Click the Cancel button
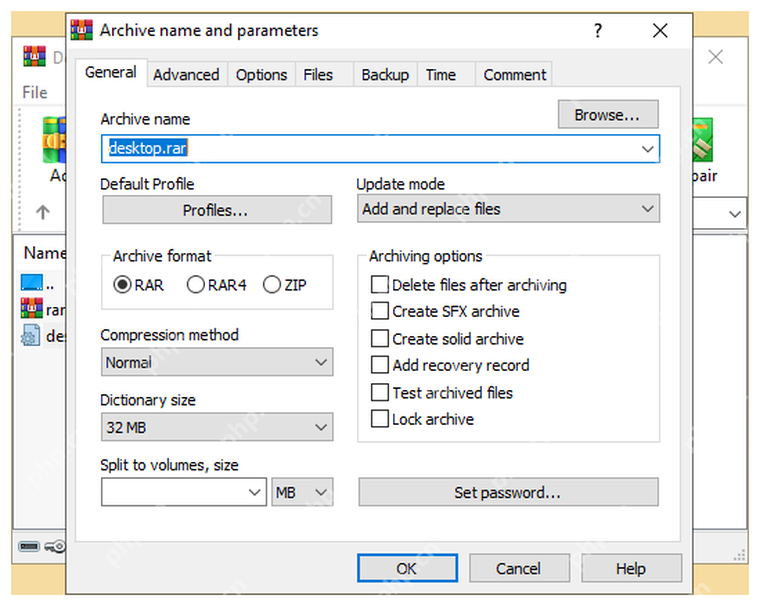Viewport: 760px width, 606px height. pos(519,568)
